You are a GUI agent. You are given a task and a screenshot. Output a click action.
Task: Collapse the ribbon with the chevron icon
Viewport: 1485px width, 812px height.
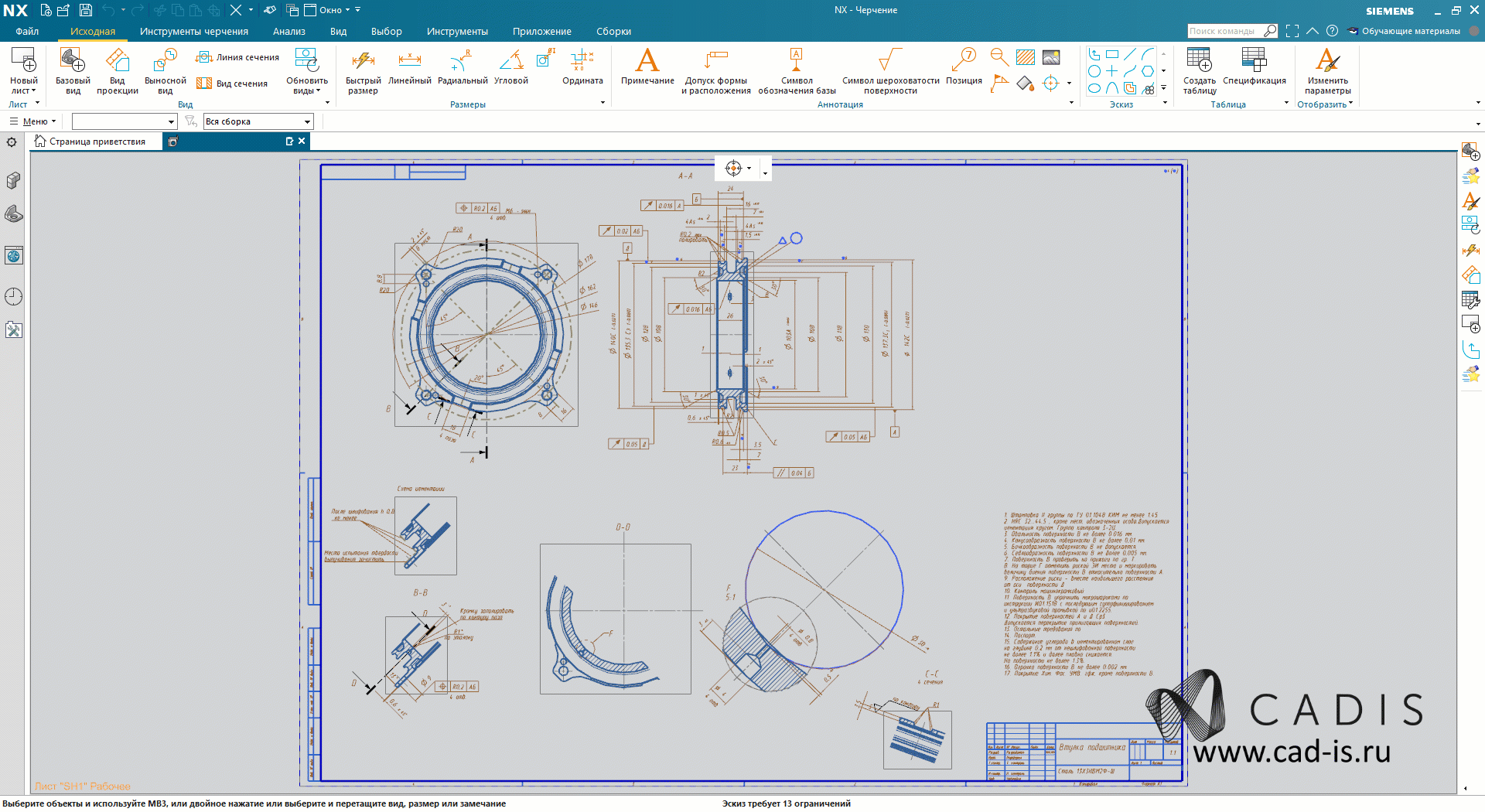1313,31
